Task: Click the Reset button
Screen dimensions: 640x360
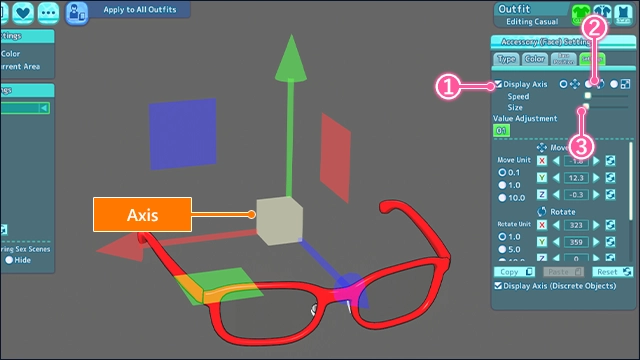Action: (612, 272)
